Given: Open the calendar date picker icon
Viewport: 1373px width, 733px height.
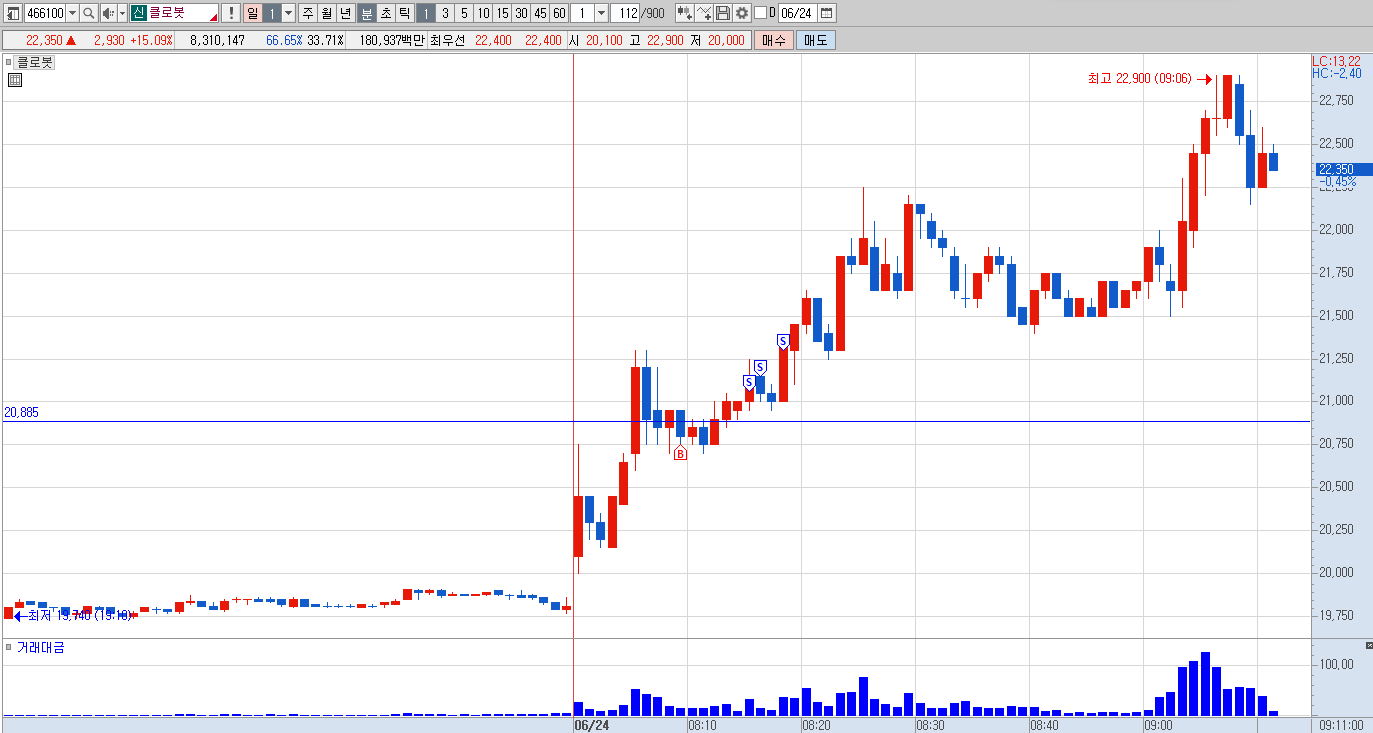Looking at the screenshot, I should (x=827, y=13).
